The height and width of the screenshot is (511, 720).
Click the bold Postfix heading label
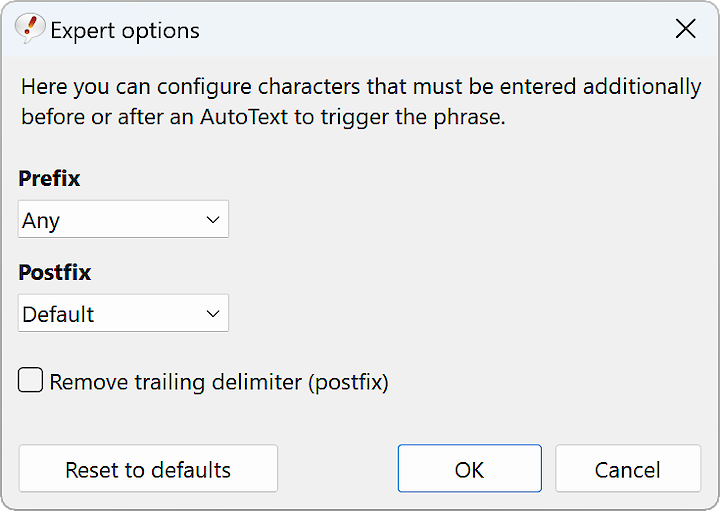pyautogui.click(x=55, y=272)
